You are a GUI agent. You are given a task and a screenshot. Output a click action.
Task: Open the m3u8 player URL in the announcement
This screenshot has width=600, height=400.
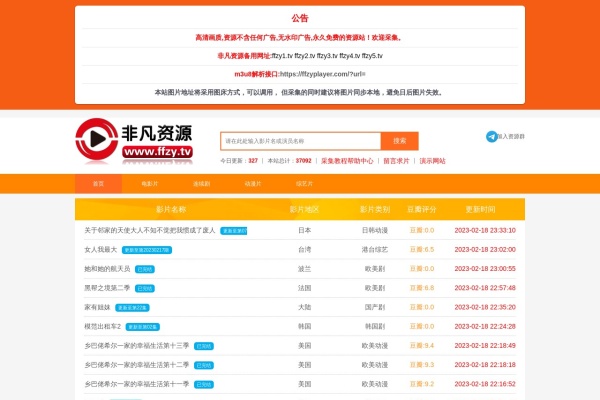coord(323,74)
